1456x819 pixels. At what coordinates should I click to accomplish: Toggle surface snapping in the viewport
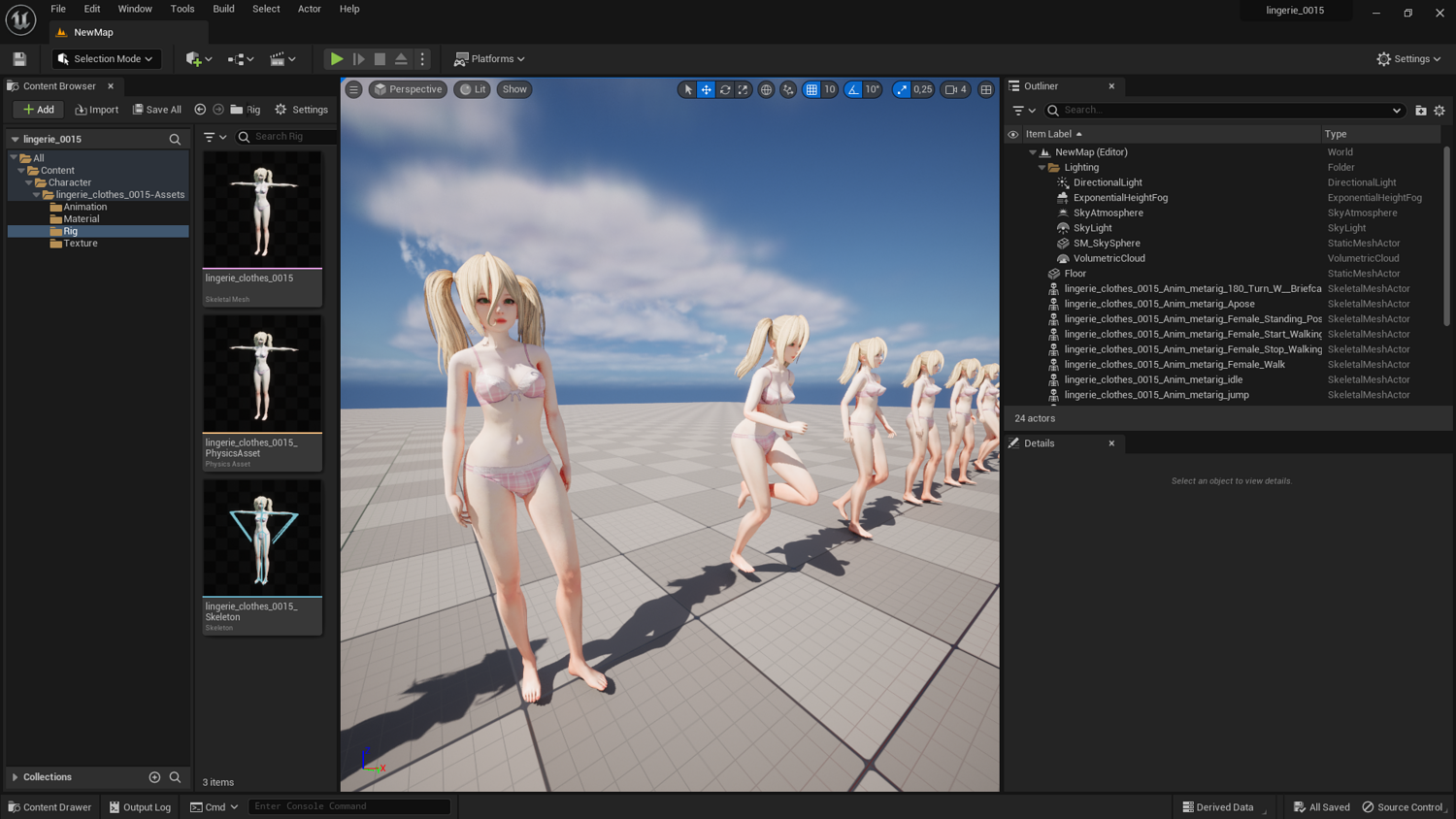[x=788, y=89]
